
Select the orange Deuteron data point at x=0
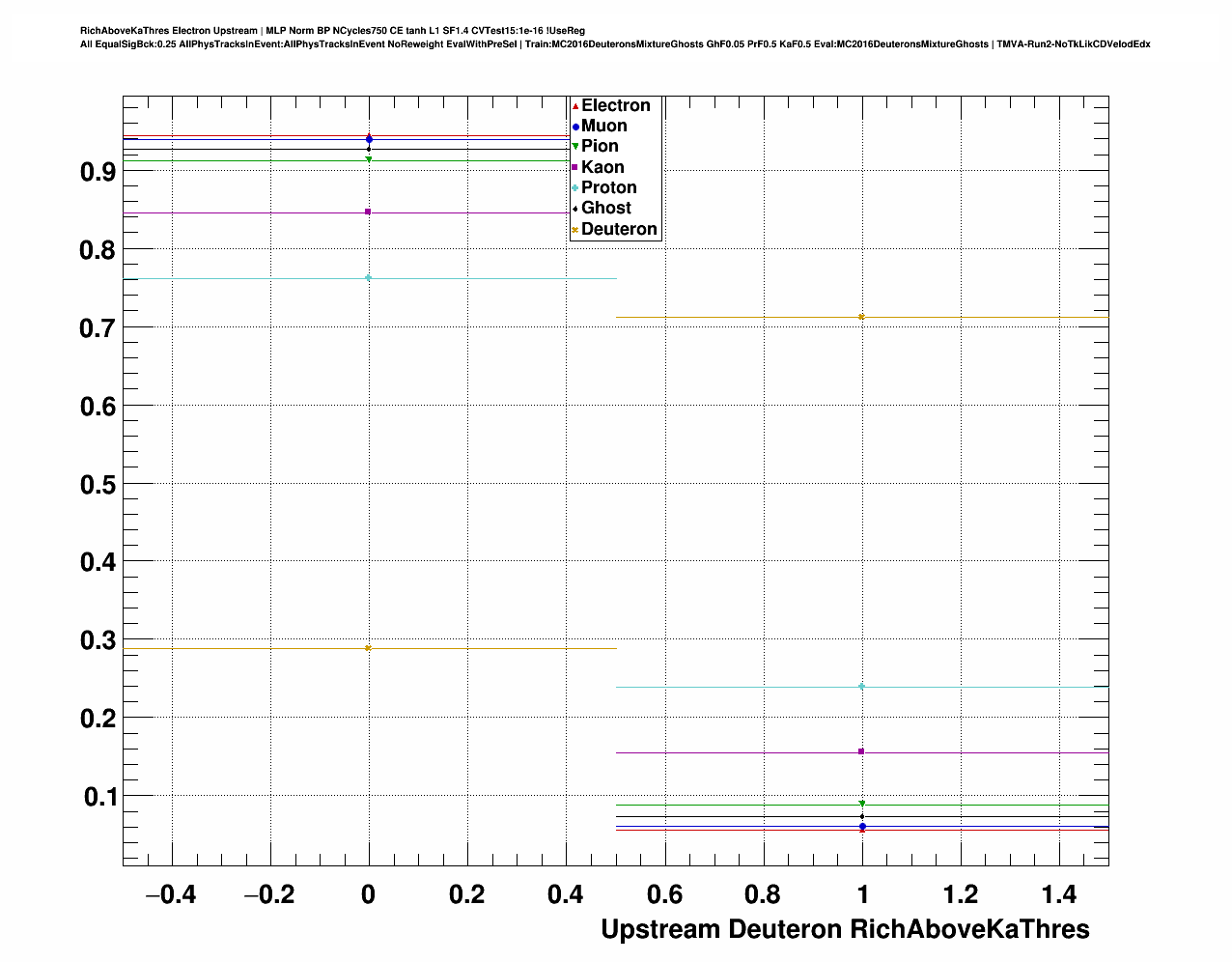tap(368, 648)
